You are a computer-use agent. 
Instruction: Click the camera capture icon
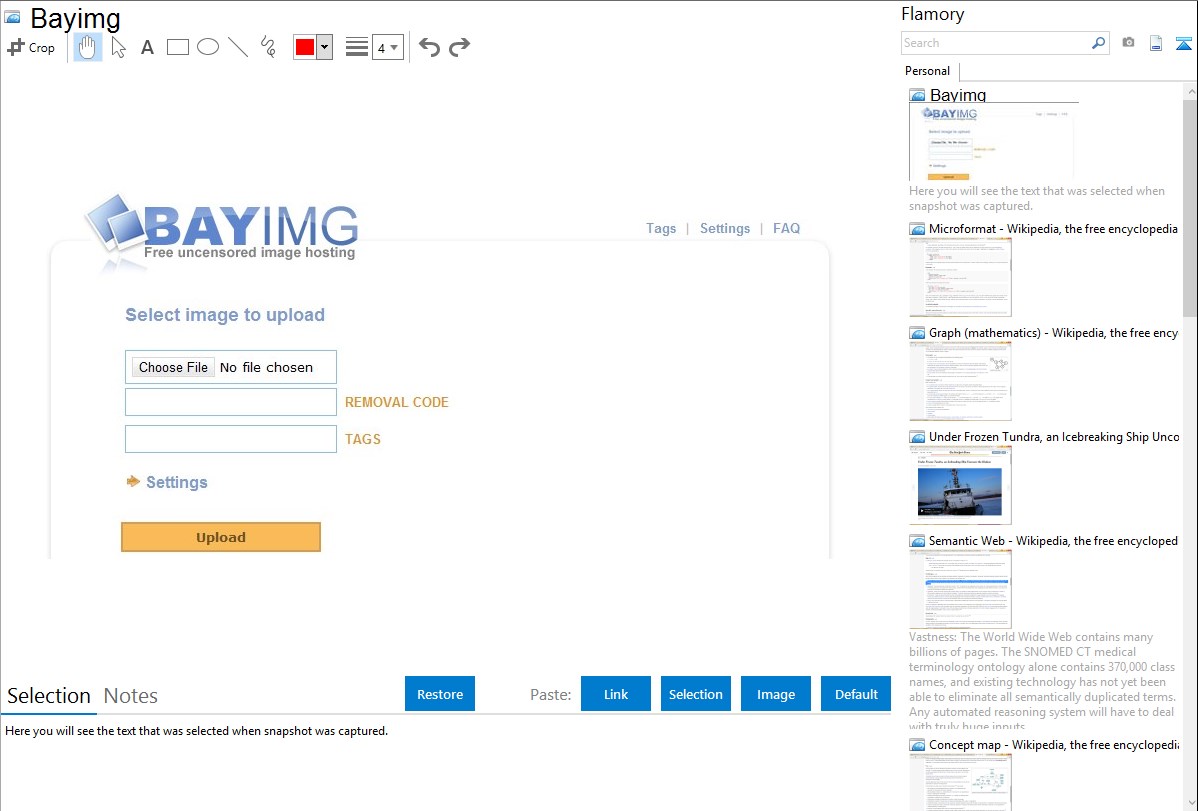point(1128,43)
